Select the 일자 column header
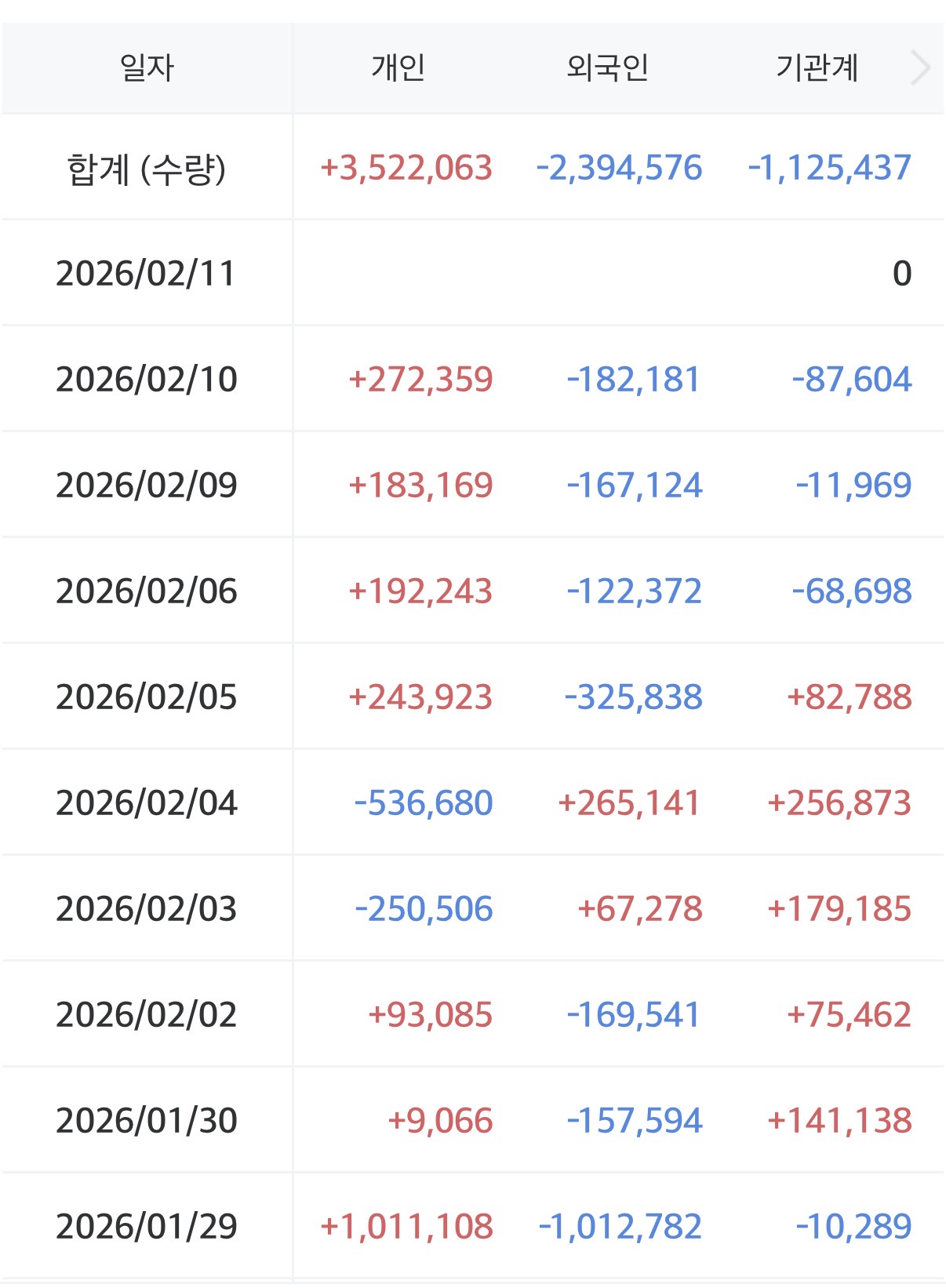Viewport: 946px width, 1288px height. 147,68
